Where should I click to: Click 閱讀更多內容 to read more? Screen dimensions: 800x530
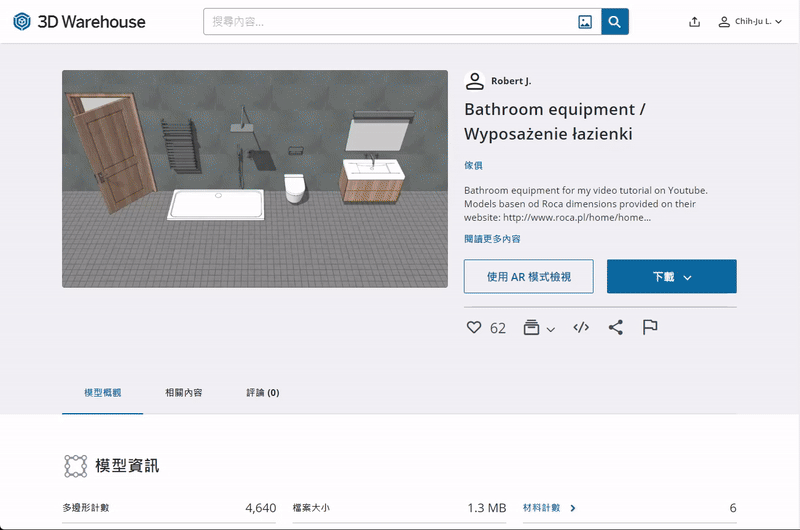pos(492,239)
